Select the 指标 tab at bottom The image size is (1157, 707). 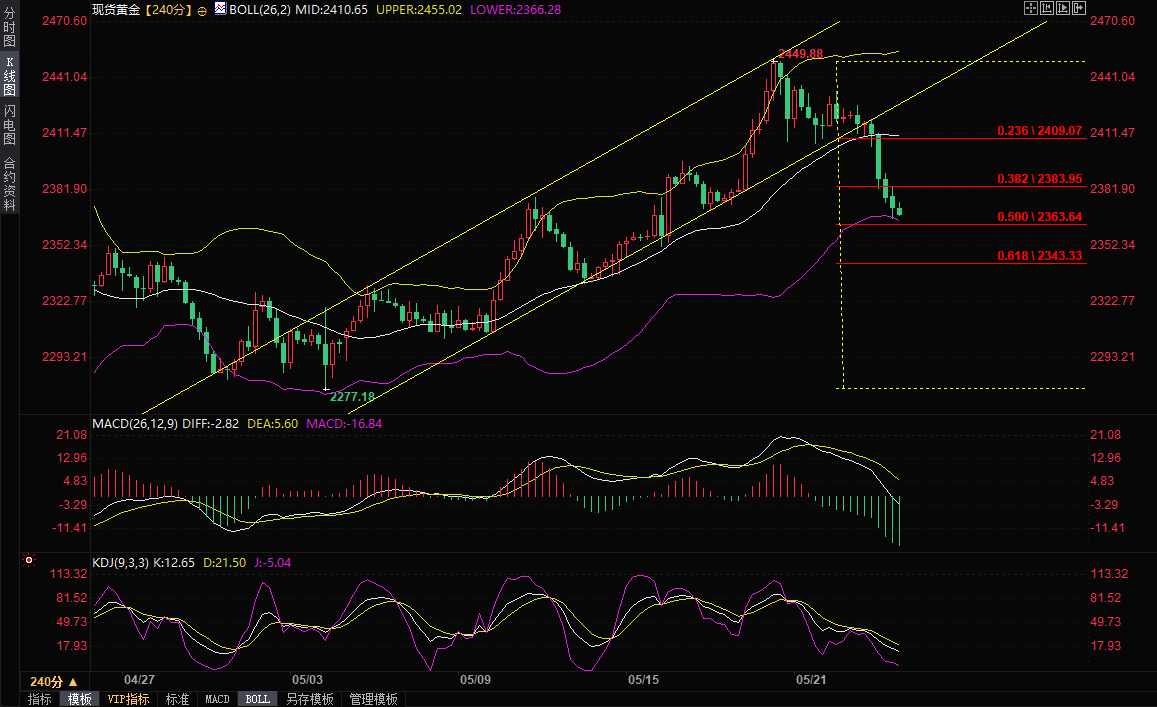[39, 699]
